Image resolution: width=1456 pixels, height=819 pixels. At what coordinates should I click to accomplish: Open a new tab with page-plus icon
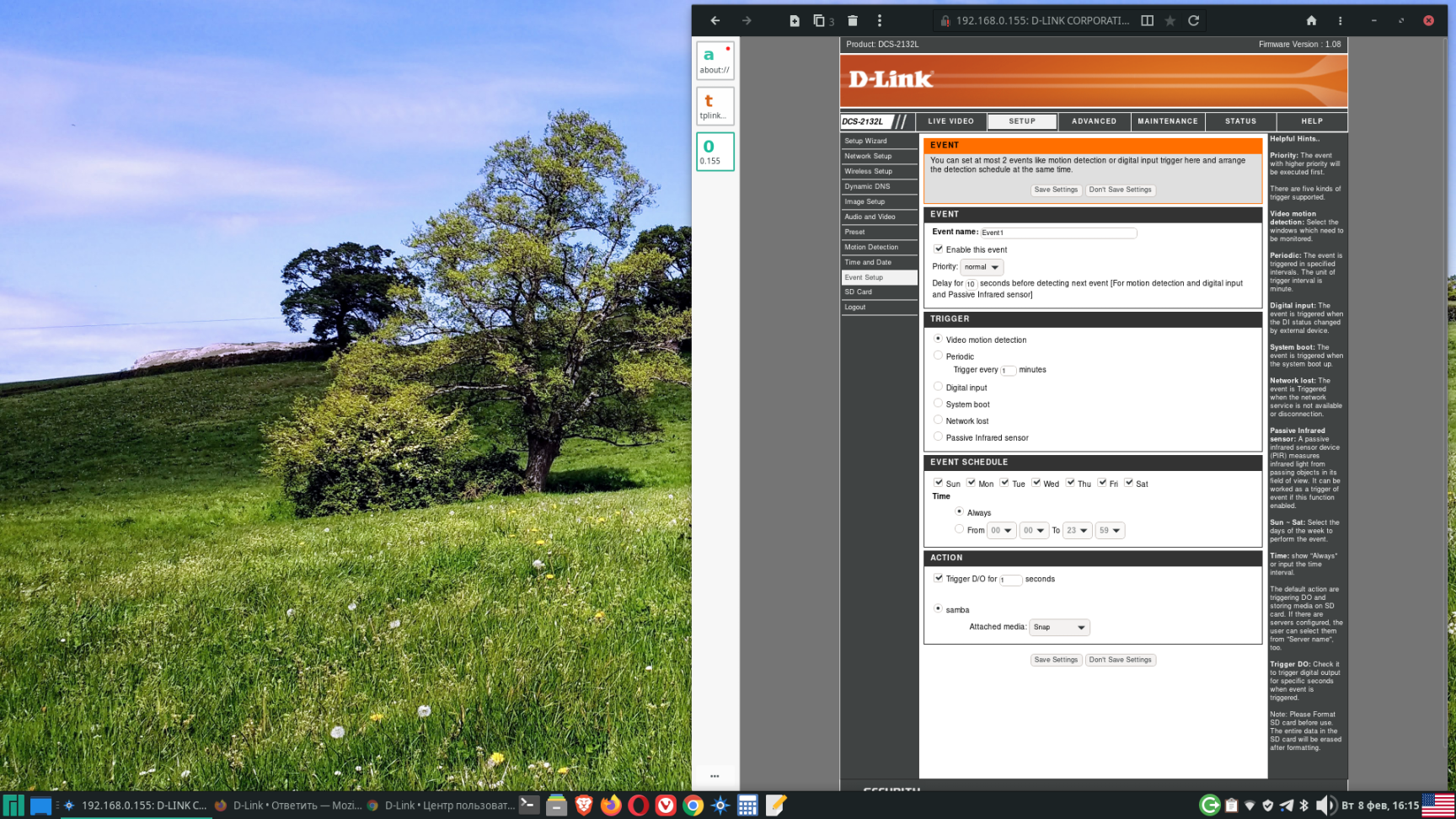(794, 21)
